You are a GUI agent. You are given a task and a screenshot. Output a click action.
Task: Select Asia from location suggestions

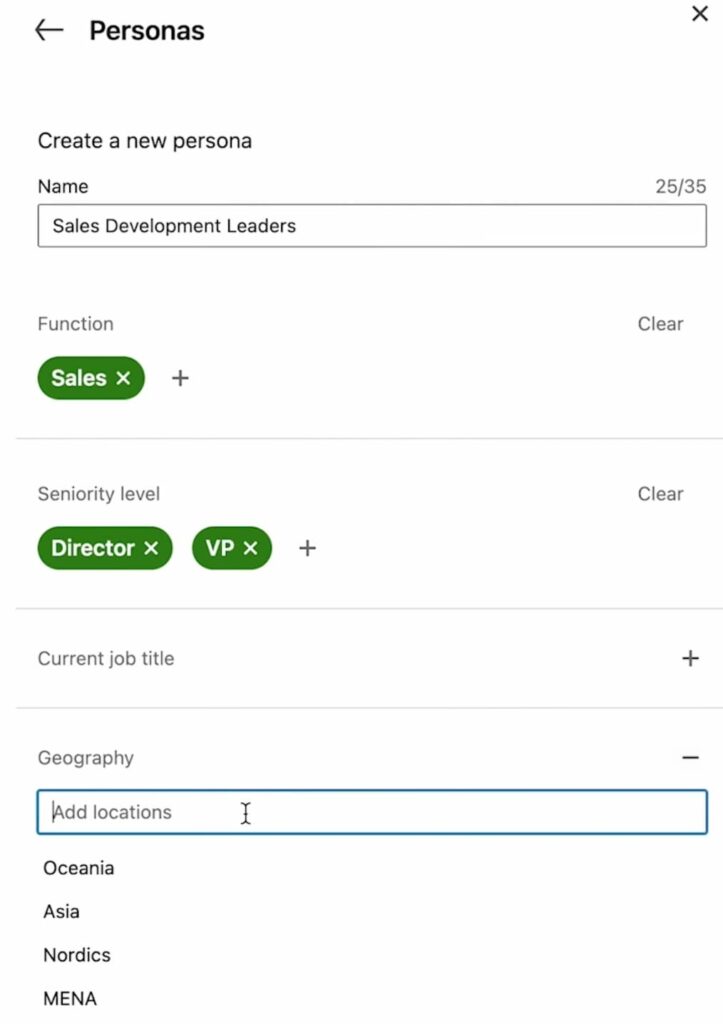(62, 912)
